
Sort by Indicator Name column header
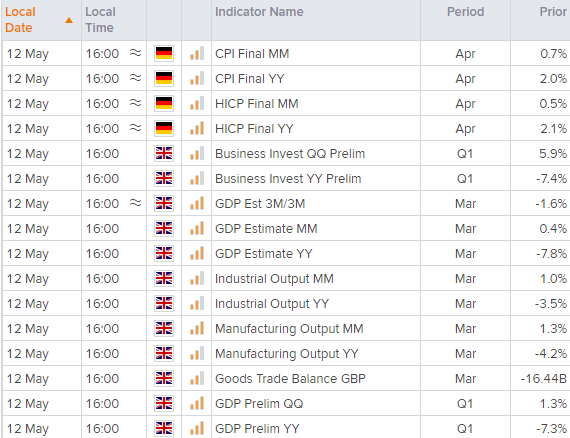point(259,12)
